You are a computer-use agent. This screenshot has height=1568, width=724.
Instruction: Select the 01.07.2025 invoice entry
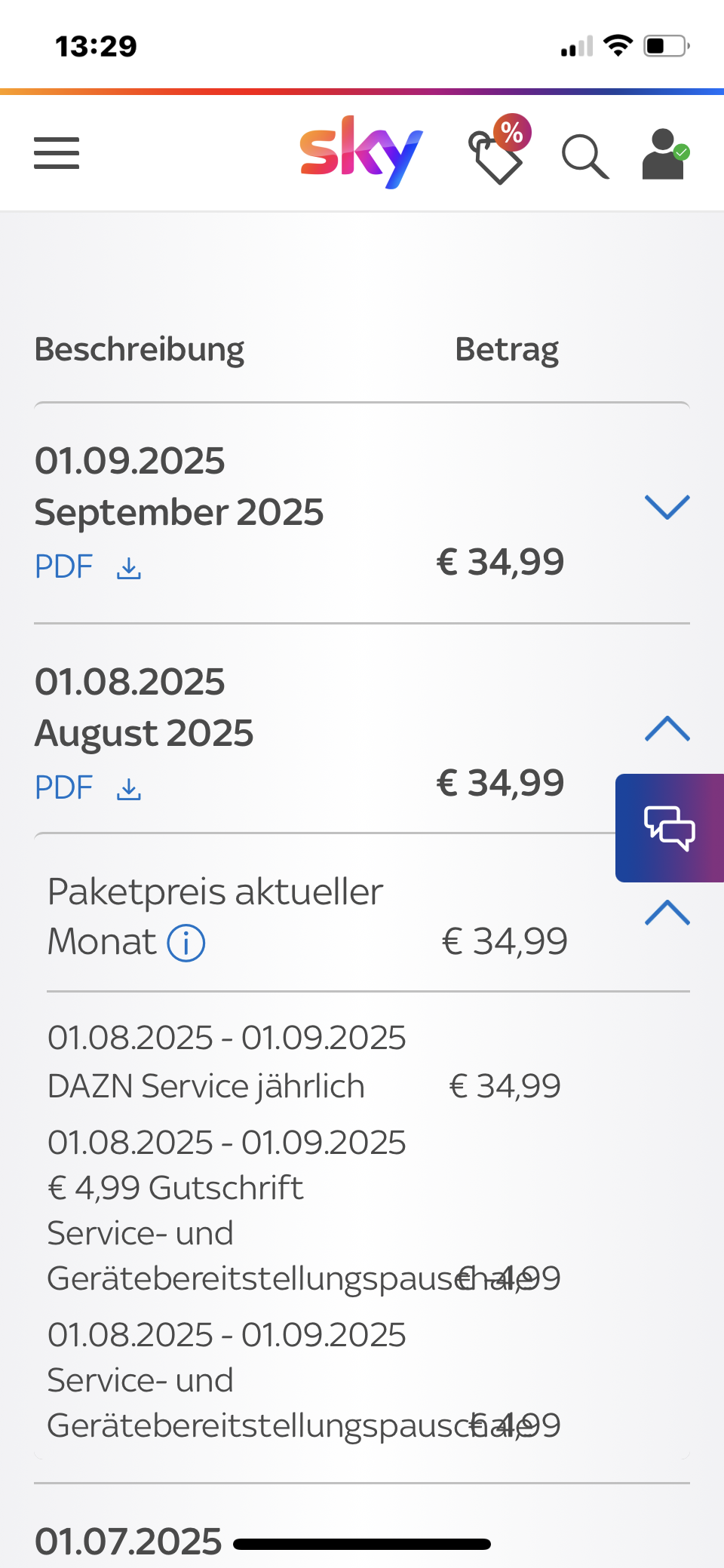point(129,1541)
